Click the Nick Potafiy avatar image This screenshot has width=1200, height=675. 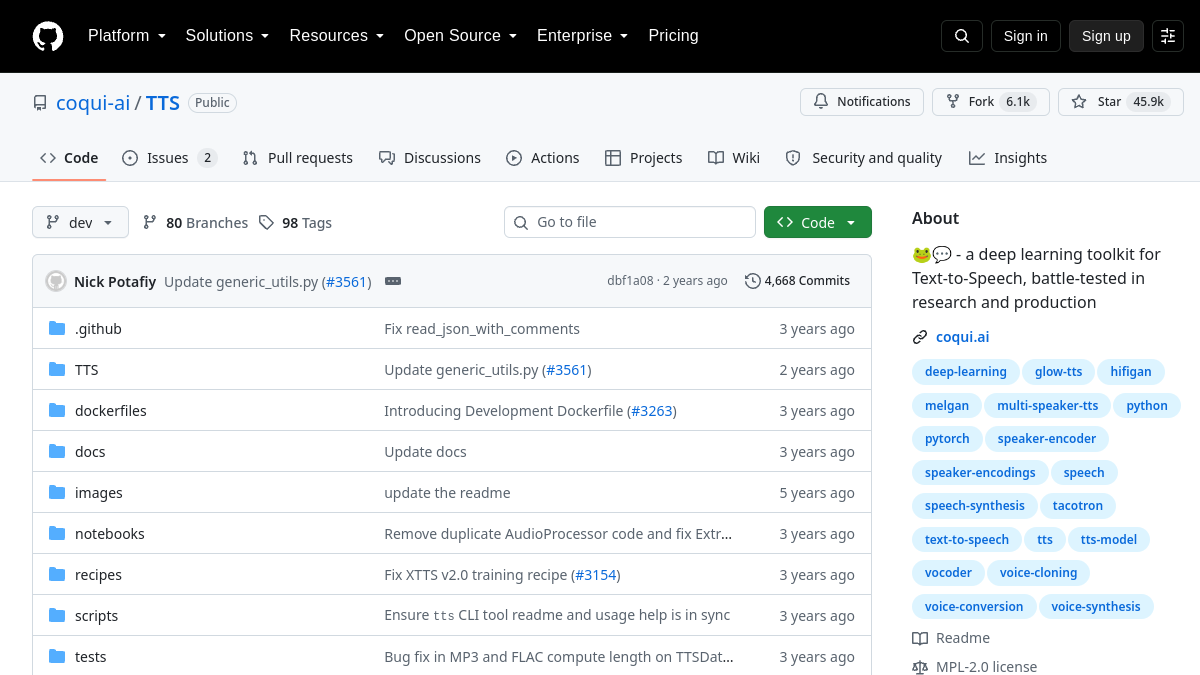[x=56, y=281]
